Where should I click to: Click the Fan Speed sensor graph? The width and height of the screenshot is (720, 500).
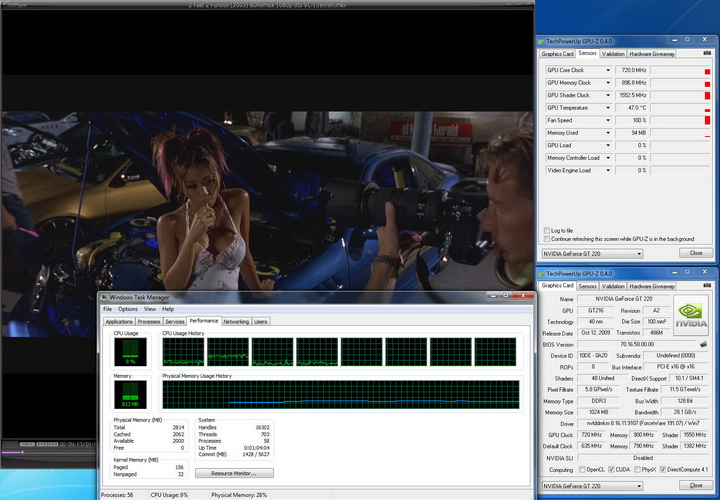tap(682, 120)
